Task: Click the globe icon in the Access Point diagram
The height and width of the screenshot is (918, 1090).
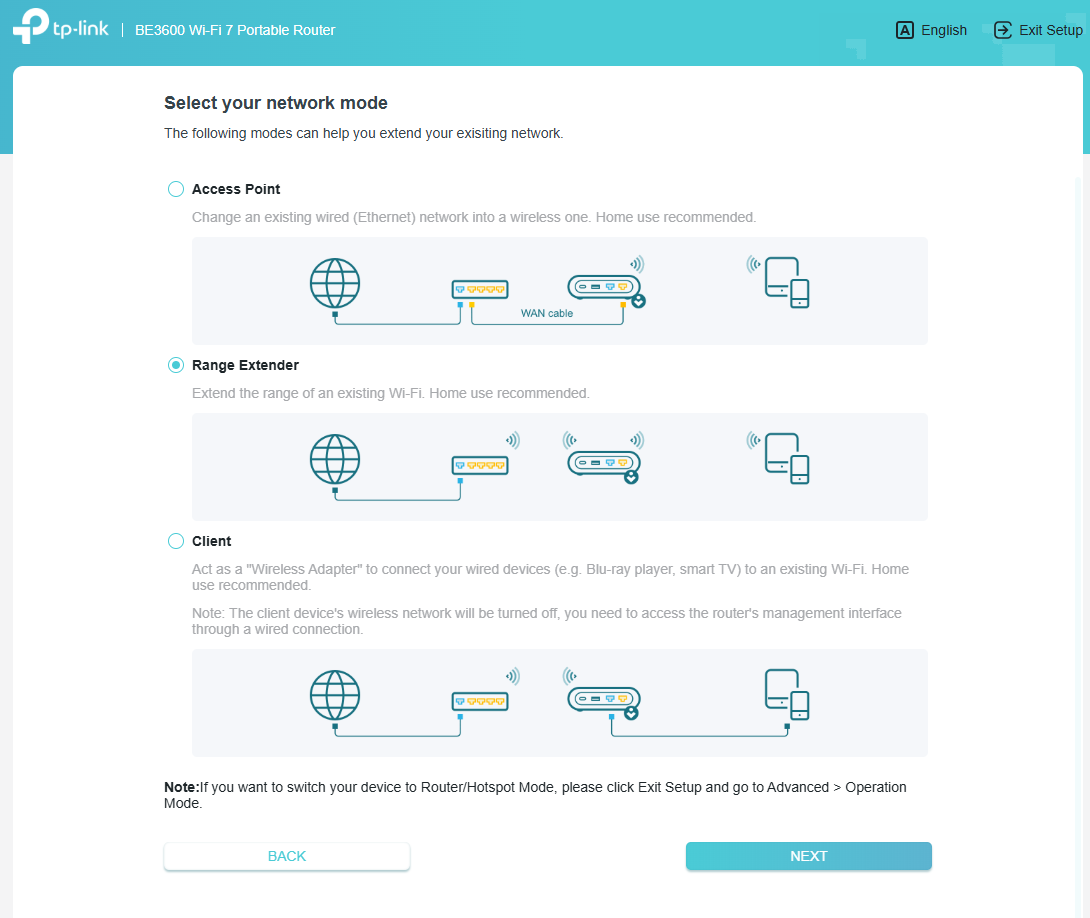Action: coord(335,285)
